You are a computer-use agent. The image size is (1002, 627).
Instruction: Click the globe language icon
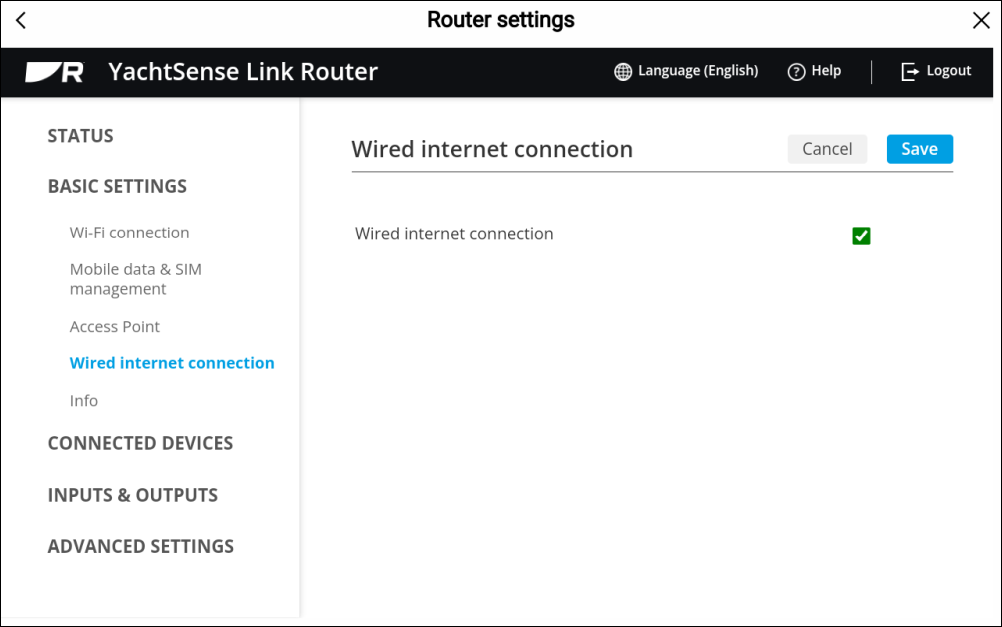[623, 72]
